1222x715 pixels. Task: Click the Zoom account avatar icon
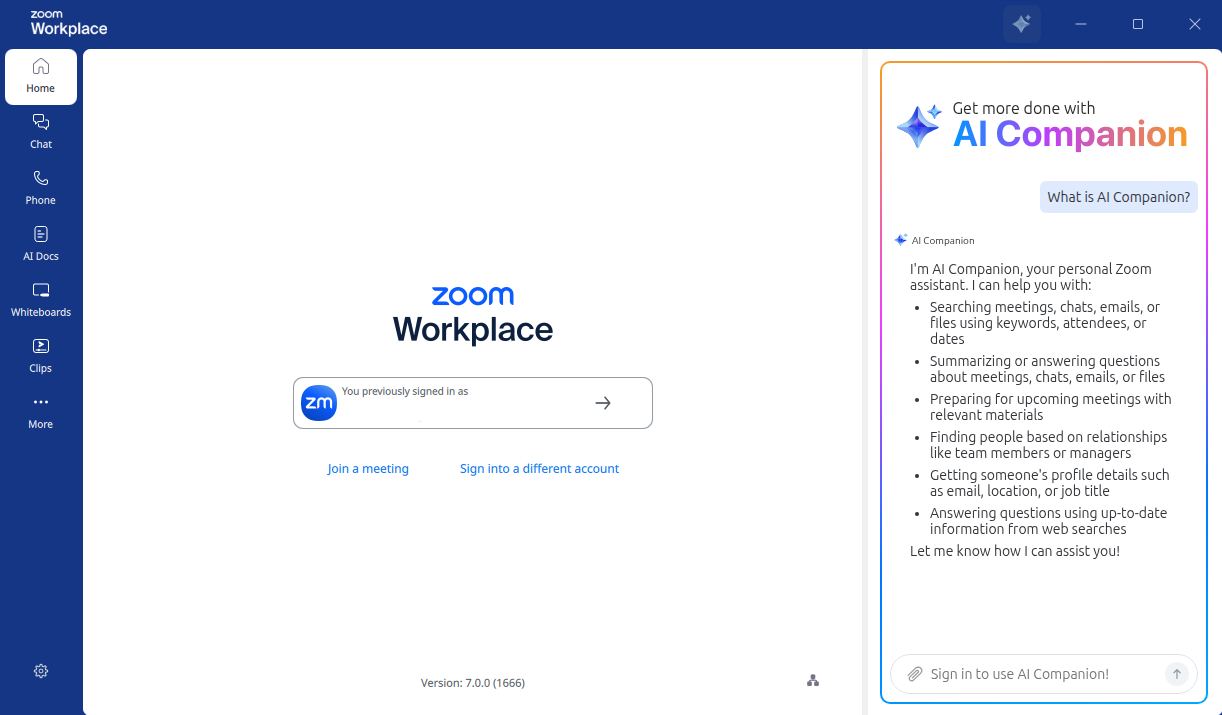pos(319,403)
